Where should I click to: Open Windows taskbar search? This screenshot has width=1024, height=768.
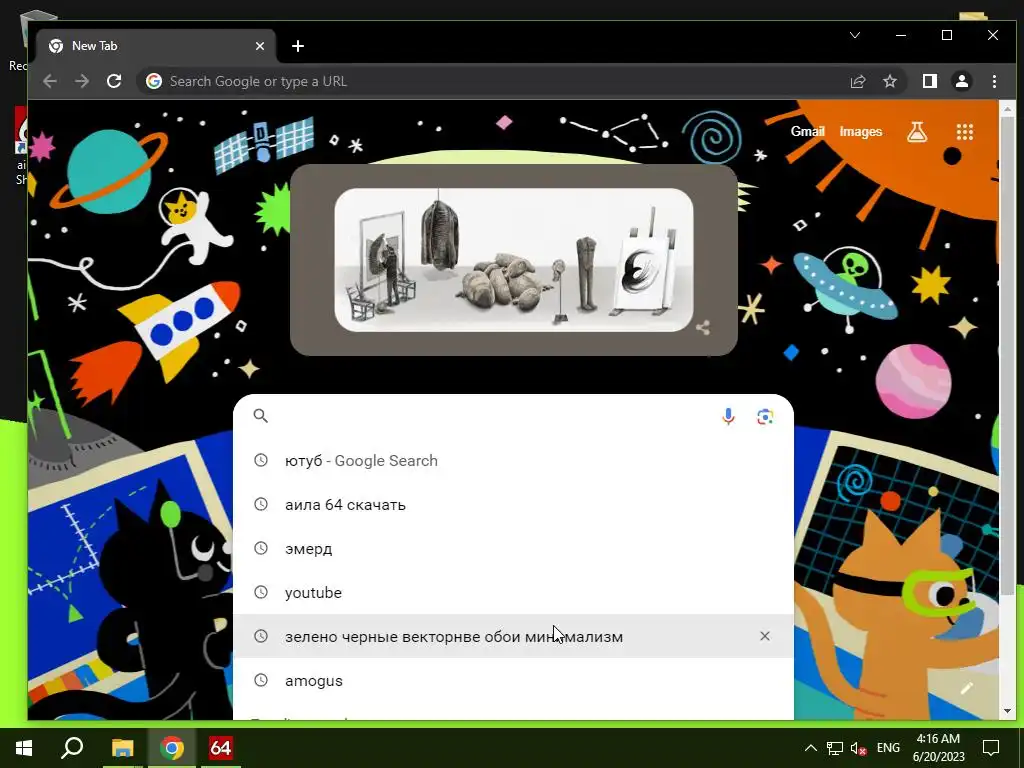72,748
